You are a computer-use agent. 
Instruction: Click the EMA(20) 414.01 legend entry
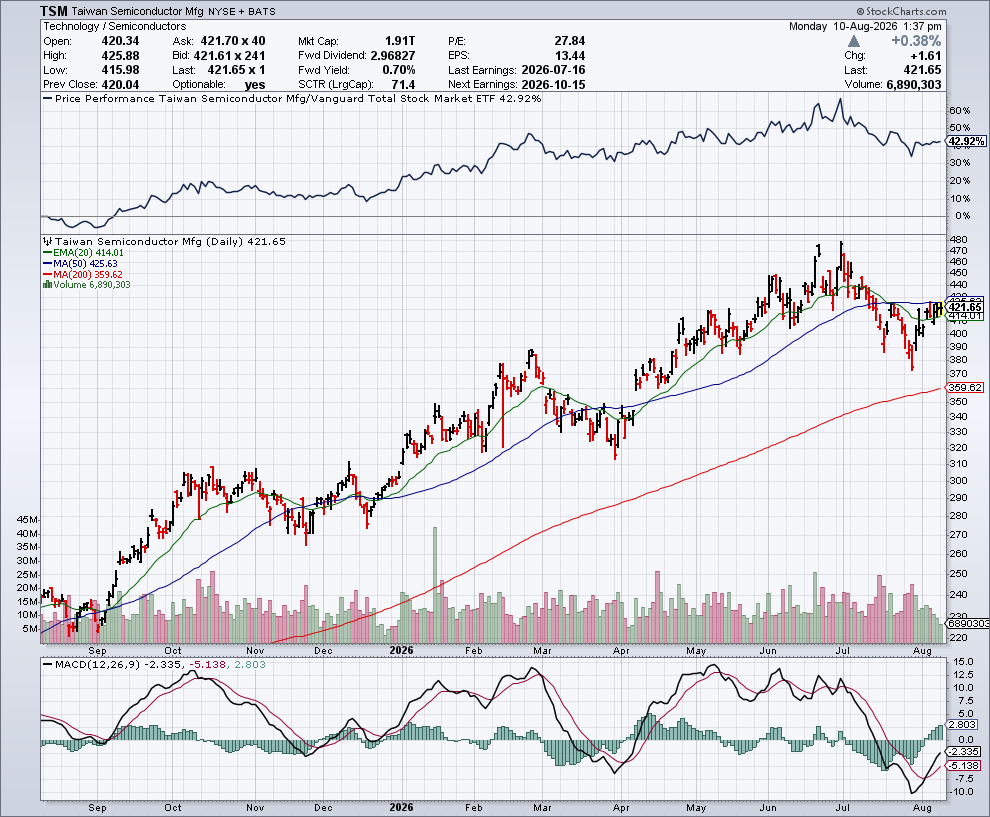point(84,253)
